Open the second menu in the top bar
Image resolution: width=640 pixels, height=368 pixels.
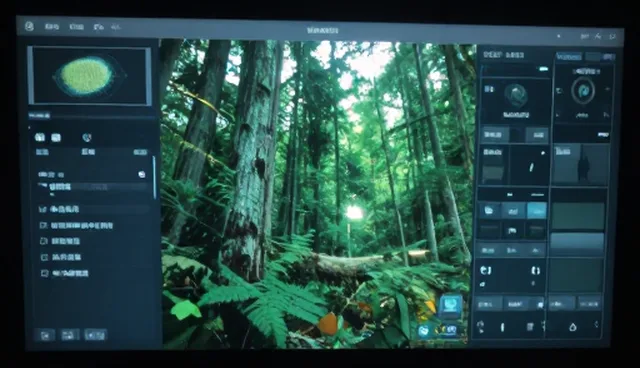point(76,27)
